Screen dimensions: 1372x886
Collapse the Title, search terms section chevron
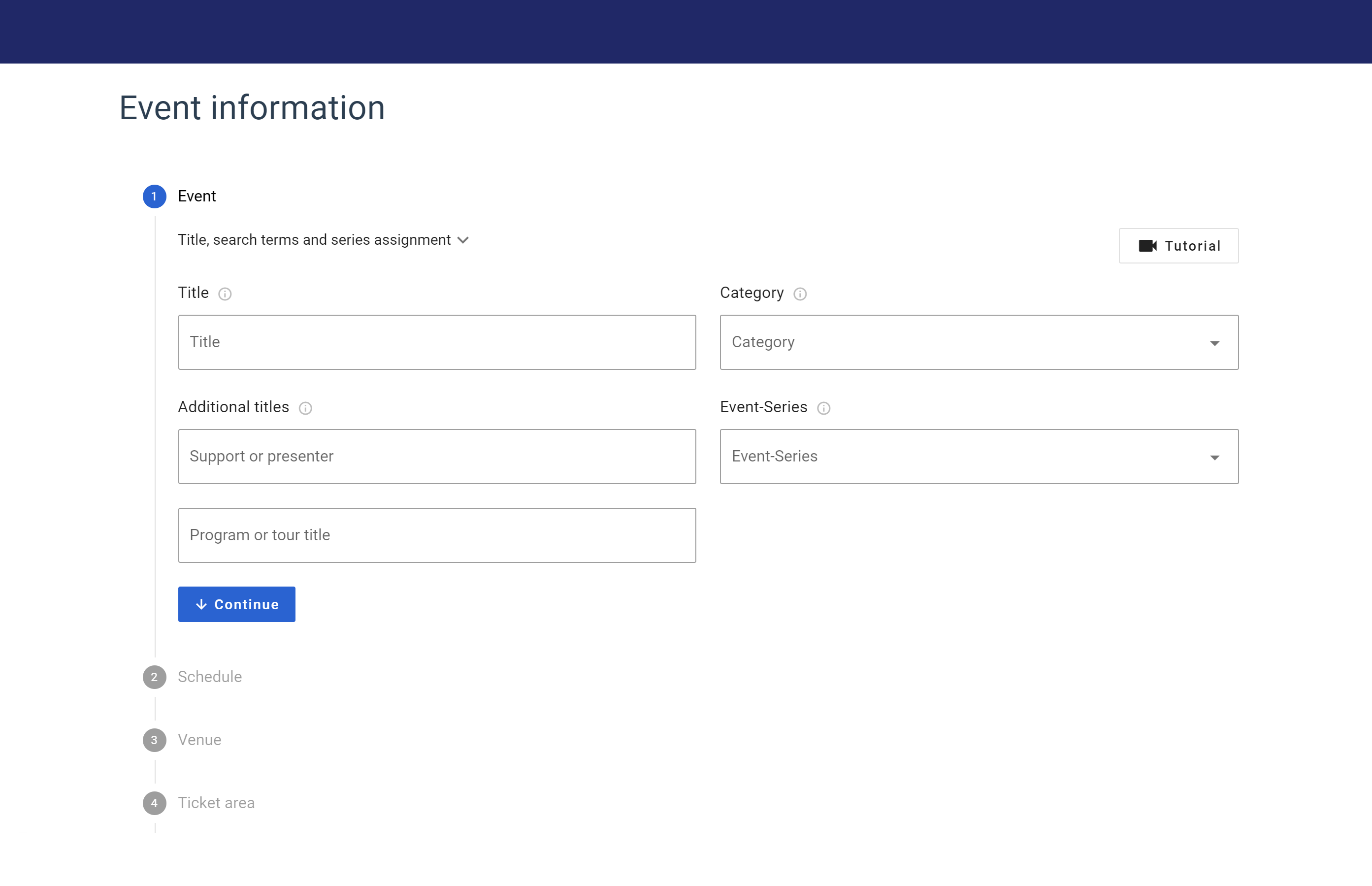tap(463, 240)
